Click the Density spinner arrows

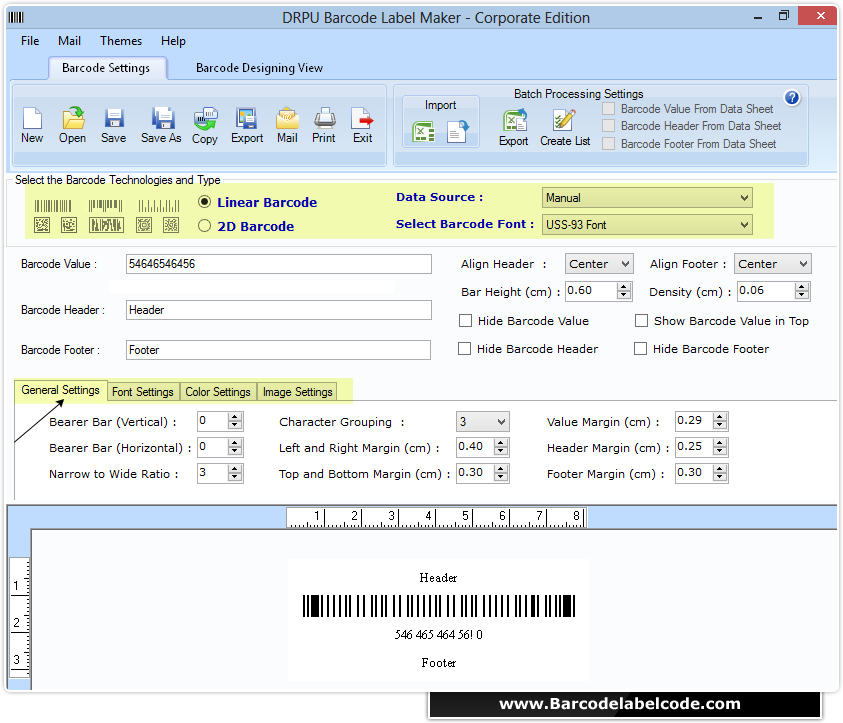802,291
